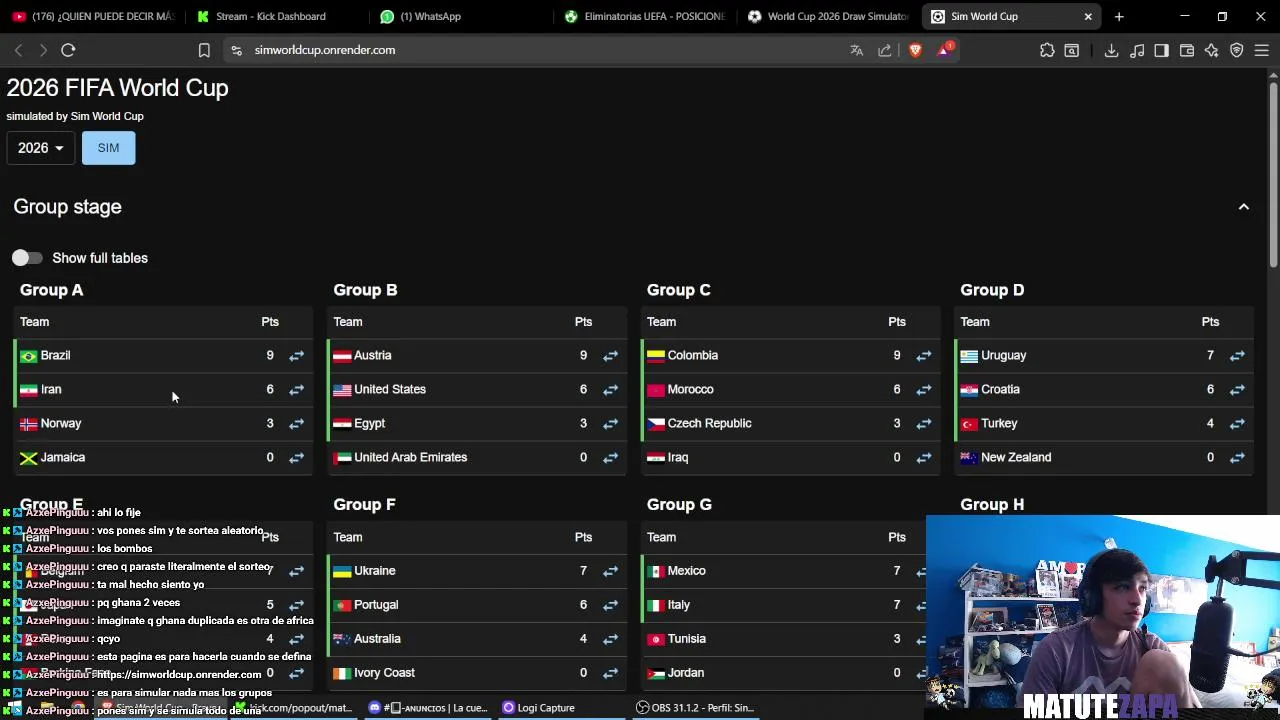Open the page translate icon
The image size is (1280, 720).
(857, 50)
